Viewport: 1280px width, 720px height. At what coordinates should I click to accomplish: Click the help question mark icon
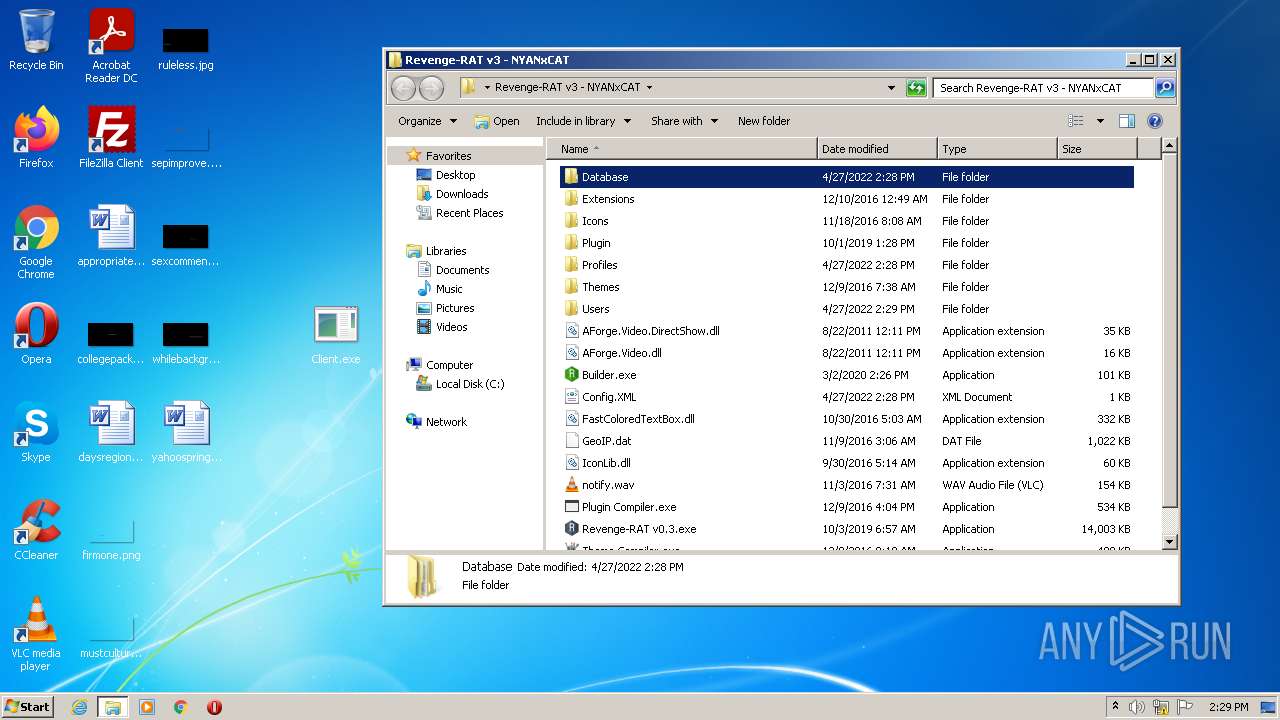(x=1154, y=121)
